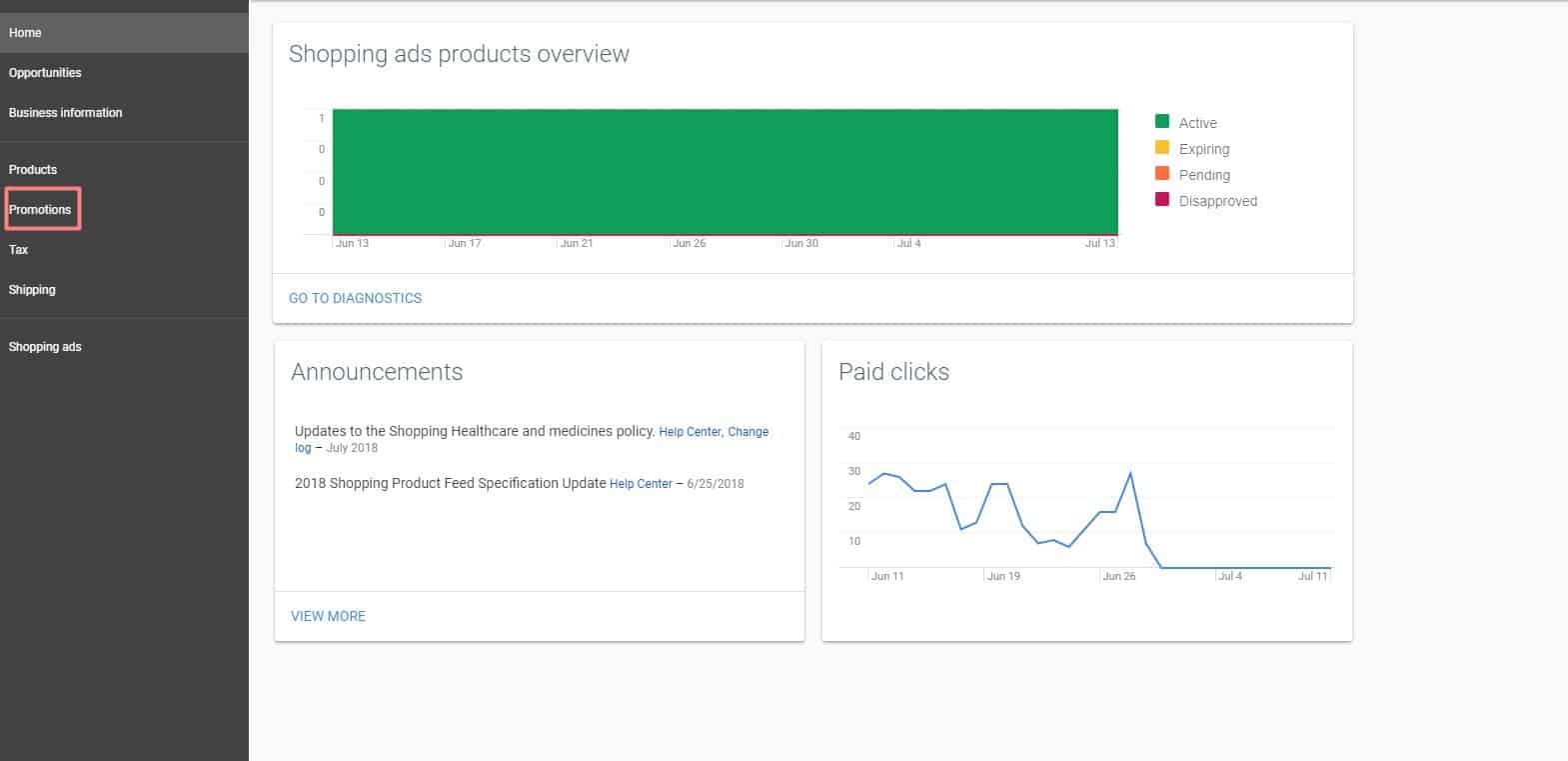Click VIEW MORE under Announcements

(x=328, y=616)
